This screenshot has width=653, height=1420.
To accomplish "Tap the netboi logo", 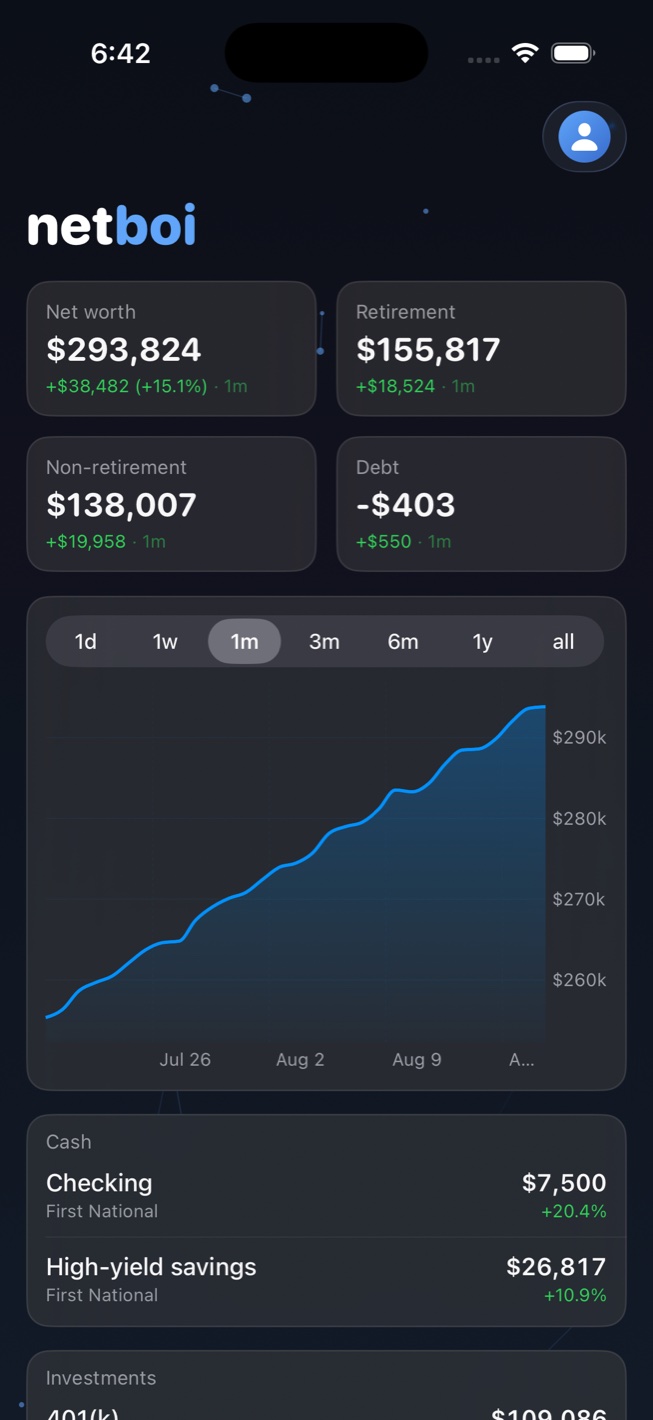I will 111,226.
